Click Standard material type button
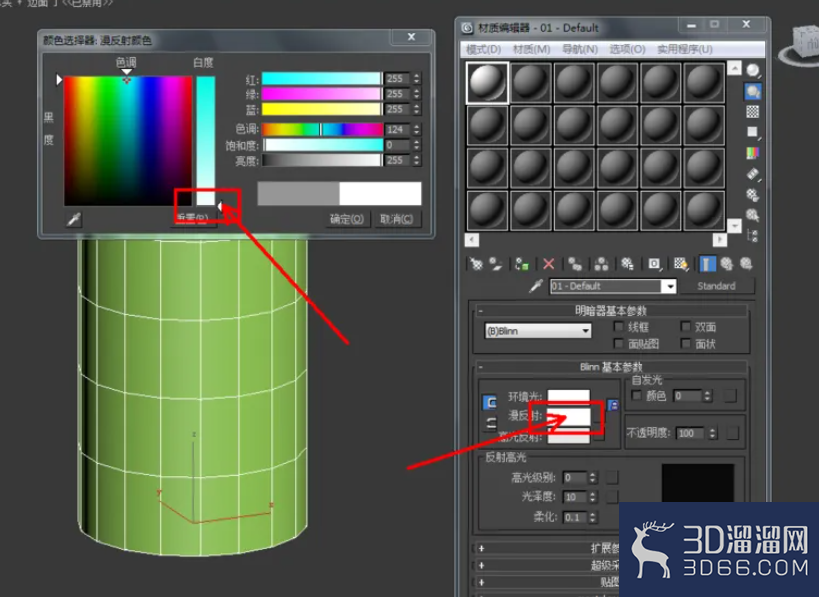This screenshot has width=819, height=597. coord(716,286)
